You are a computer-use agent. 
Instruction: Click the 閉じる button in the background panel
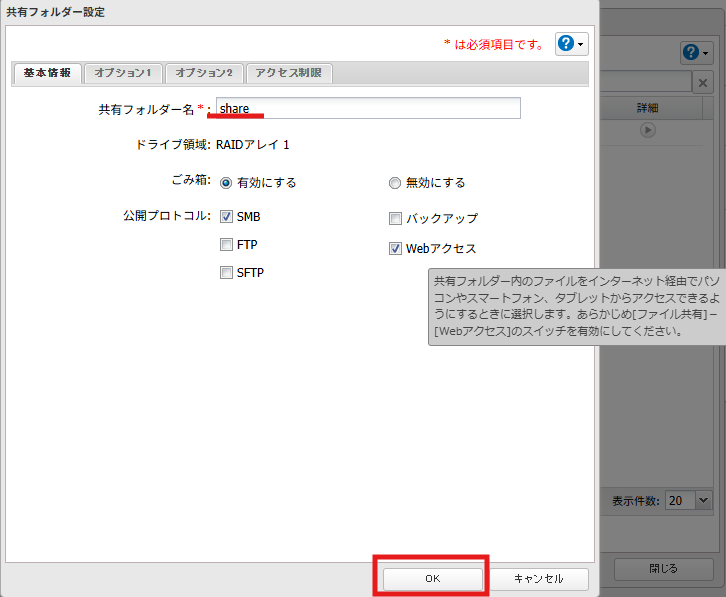click(663, 568)
